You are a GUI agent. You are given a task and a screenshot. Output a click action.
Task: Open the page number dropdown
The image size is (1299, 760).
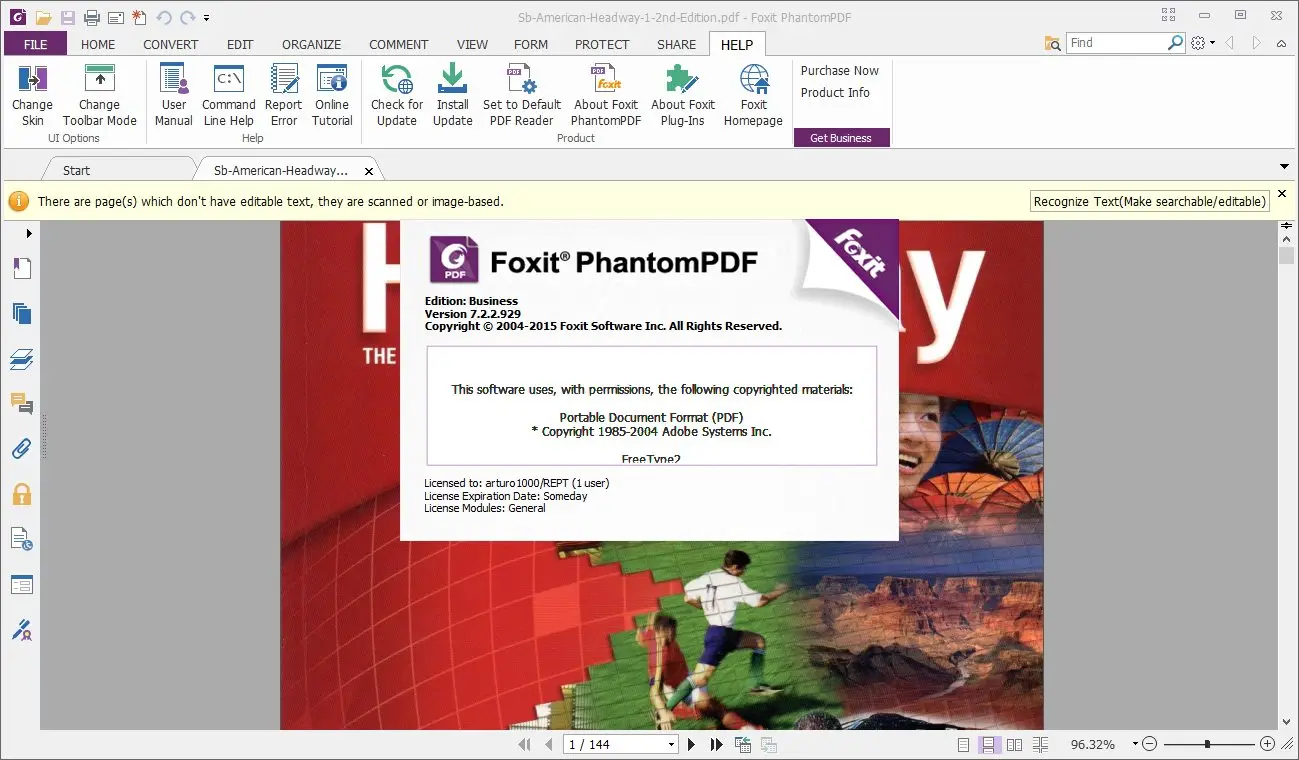pos(671,745)
